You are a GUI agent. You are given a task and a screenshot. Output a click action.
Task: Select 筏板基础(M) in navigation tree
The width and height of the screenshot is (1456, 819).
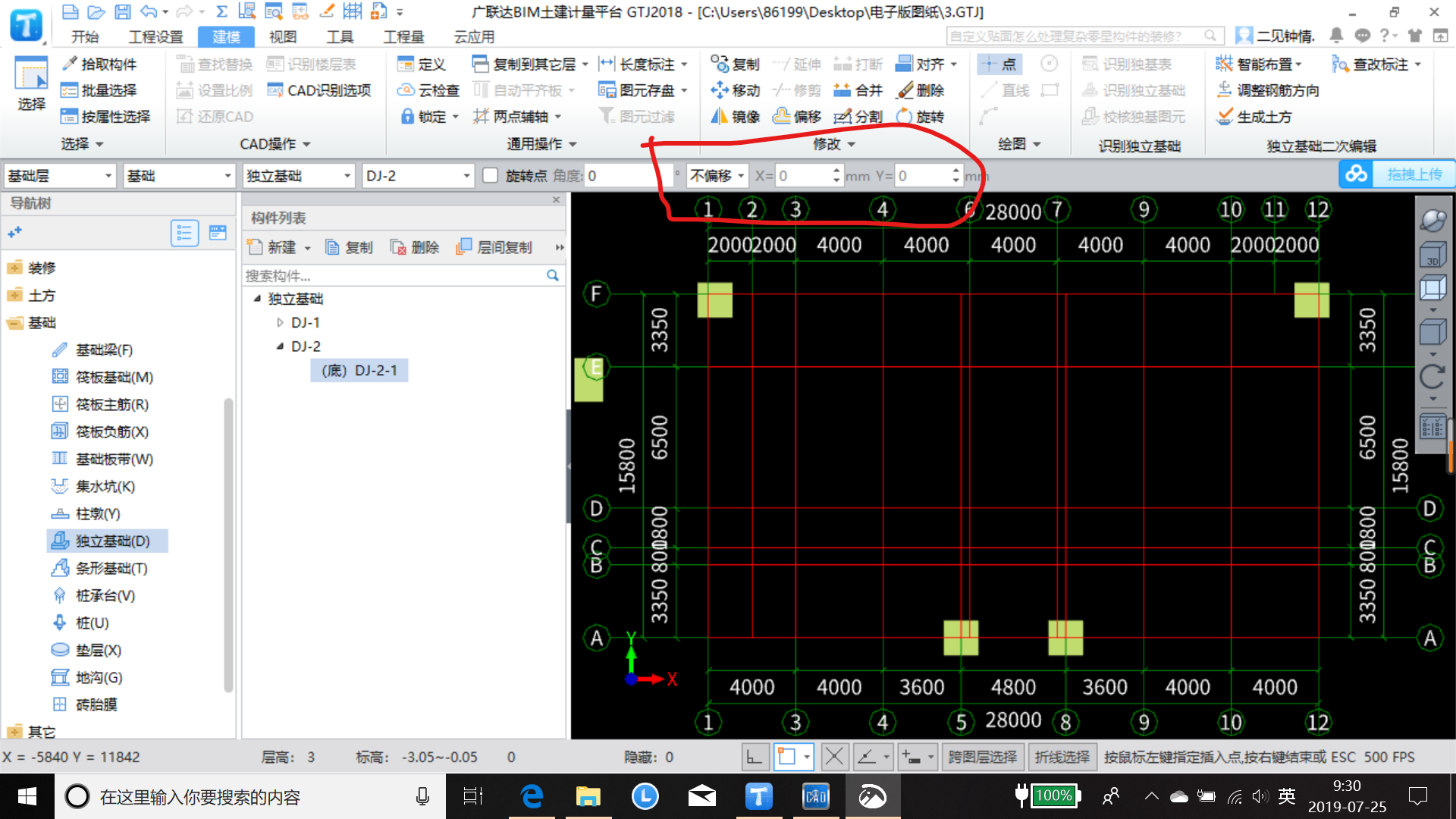tap(103, 377)
